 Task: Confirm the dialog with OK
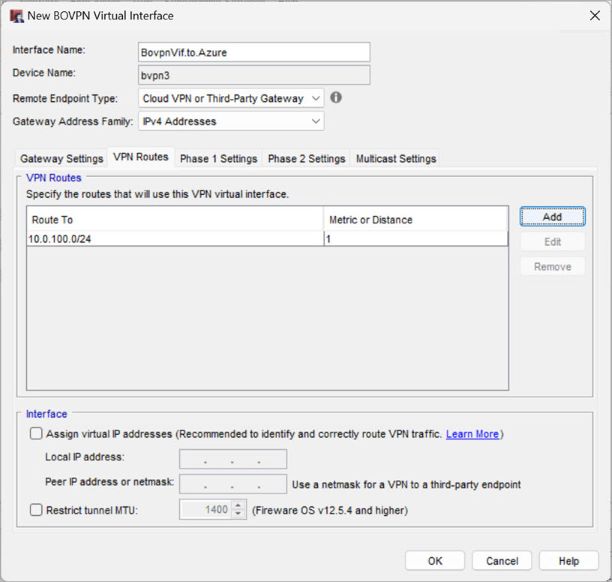(x=435, y=561)
